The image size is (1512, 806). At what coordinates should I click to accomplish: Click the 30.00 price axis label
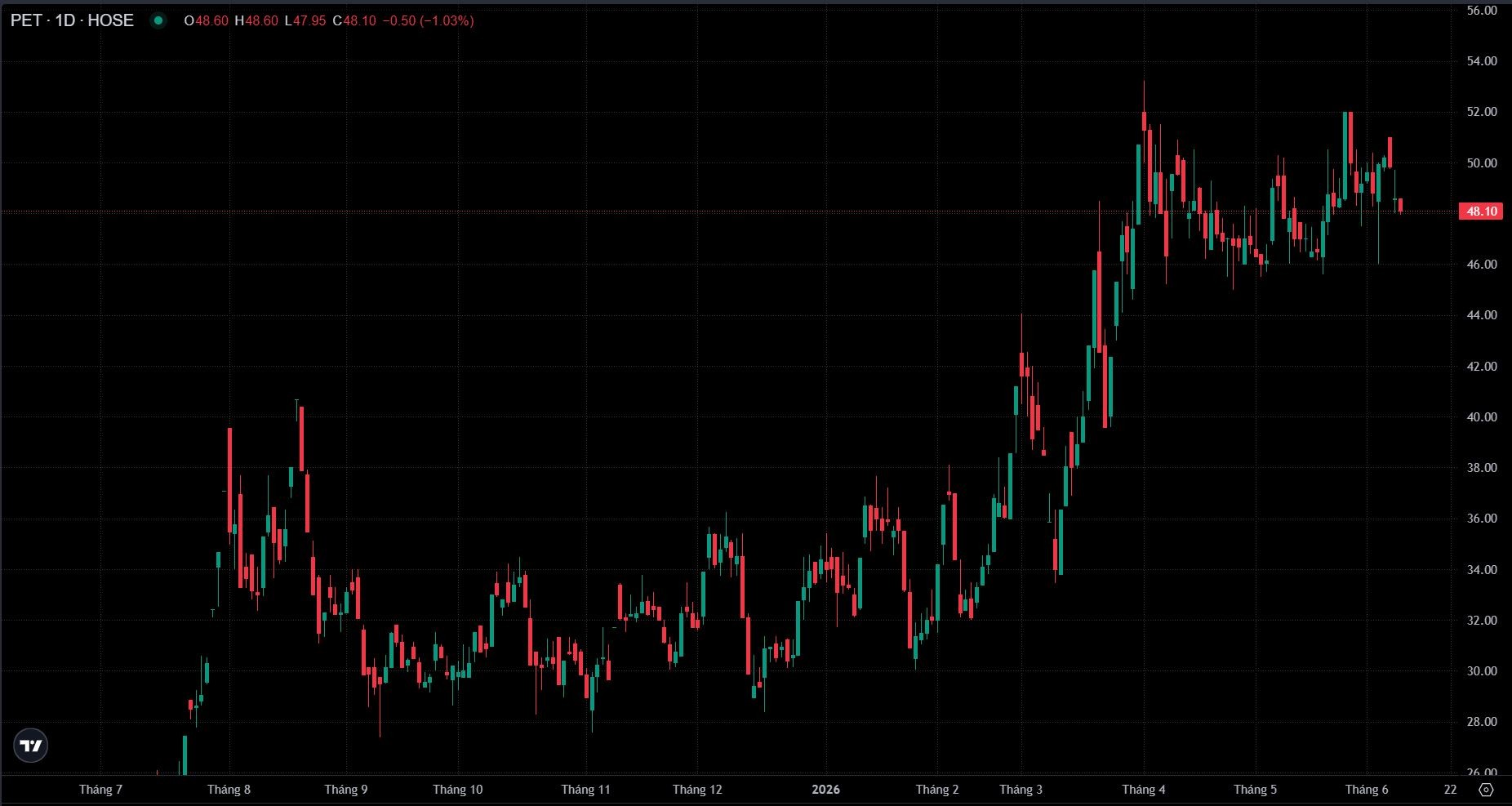[x=1482, y=671]
